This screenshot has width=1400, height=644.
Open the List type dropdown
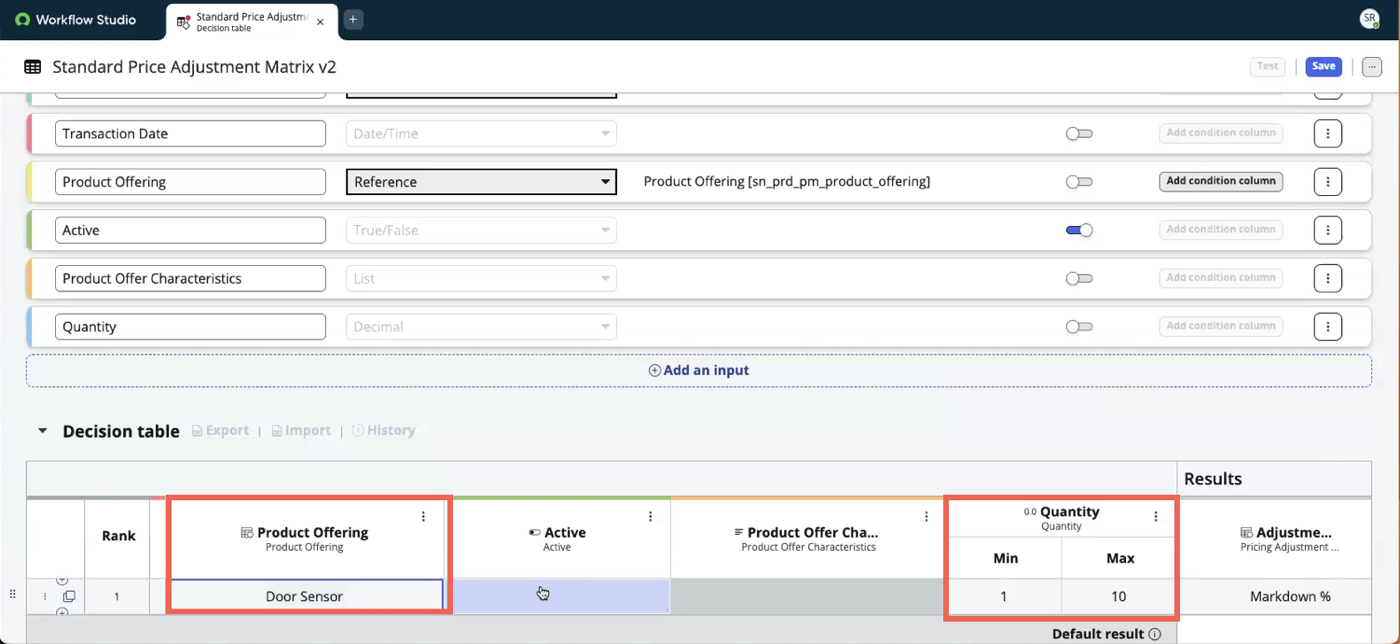(x=481, y=278)
